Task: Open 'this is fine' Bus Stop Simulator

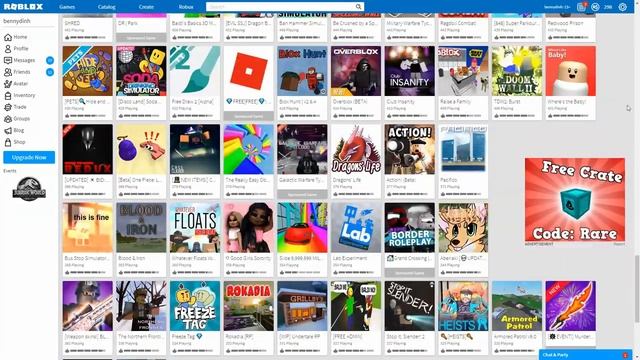Action: (x=88, y=228)
